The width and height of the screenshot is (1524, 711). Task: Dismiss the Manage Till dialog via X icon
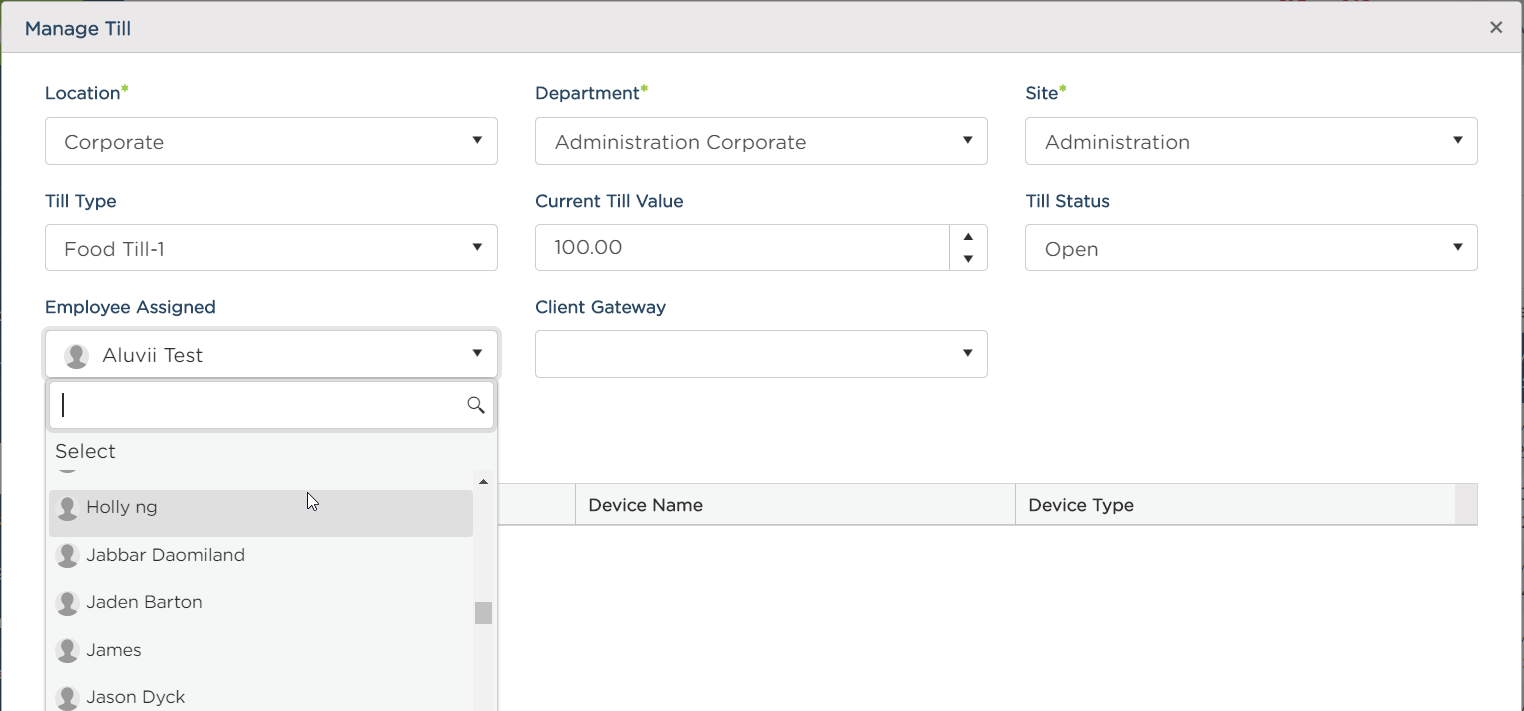(x=1496, y=27)
